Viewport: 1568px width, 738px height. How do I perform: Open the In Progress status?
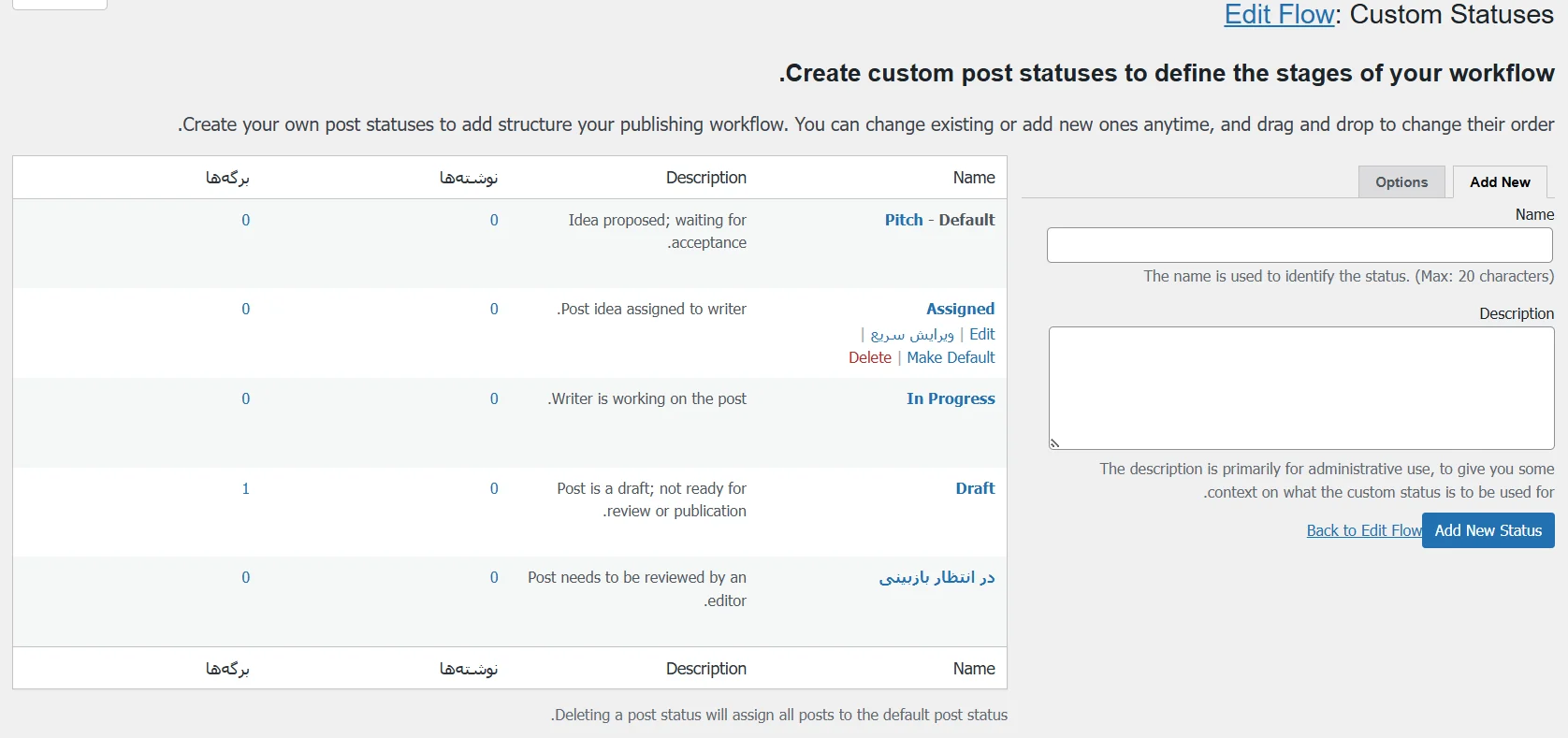click(x=950, y=398)
